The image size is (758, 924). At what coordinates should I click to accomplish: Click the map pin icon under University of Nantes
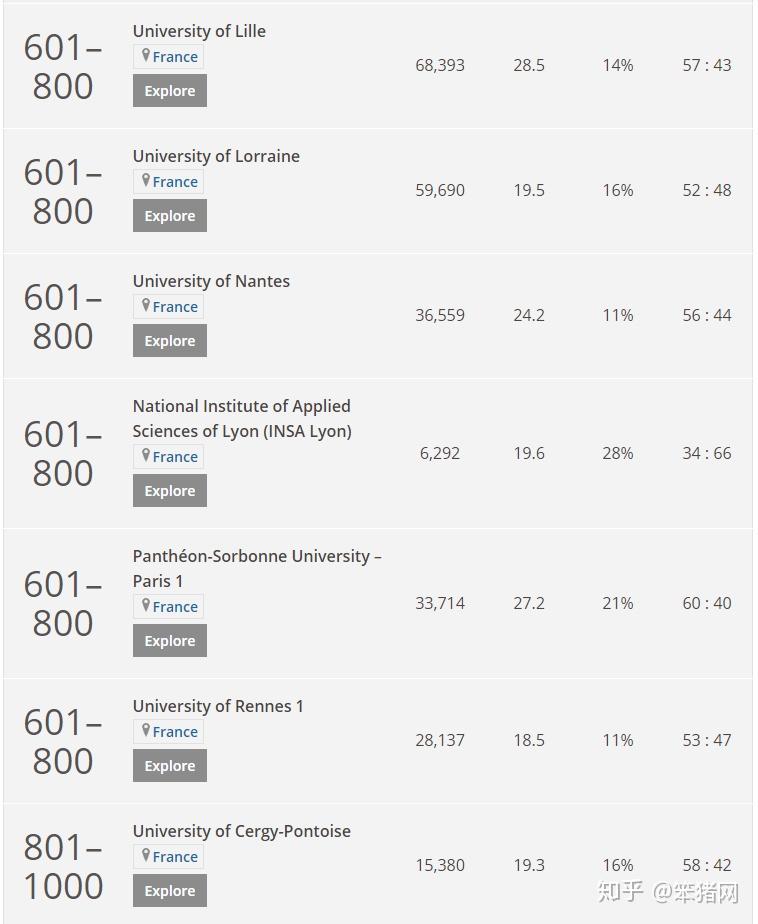click(146, 305)
